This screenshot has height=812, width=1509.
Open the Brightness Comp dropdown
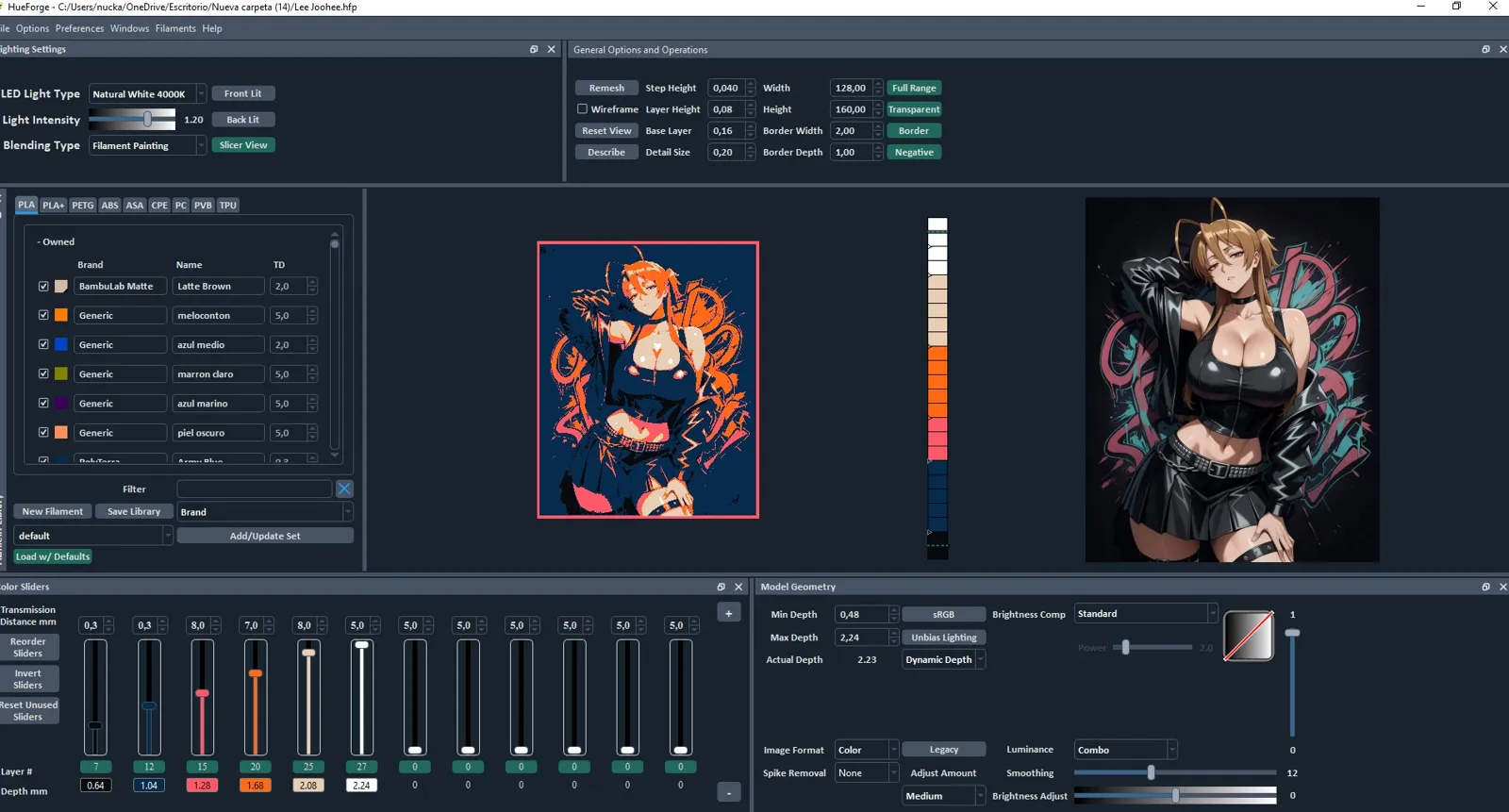pos(1146,614)
